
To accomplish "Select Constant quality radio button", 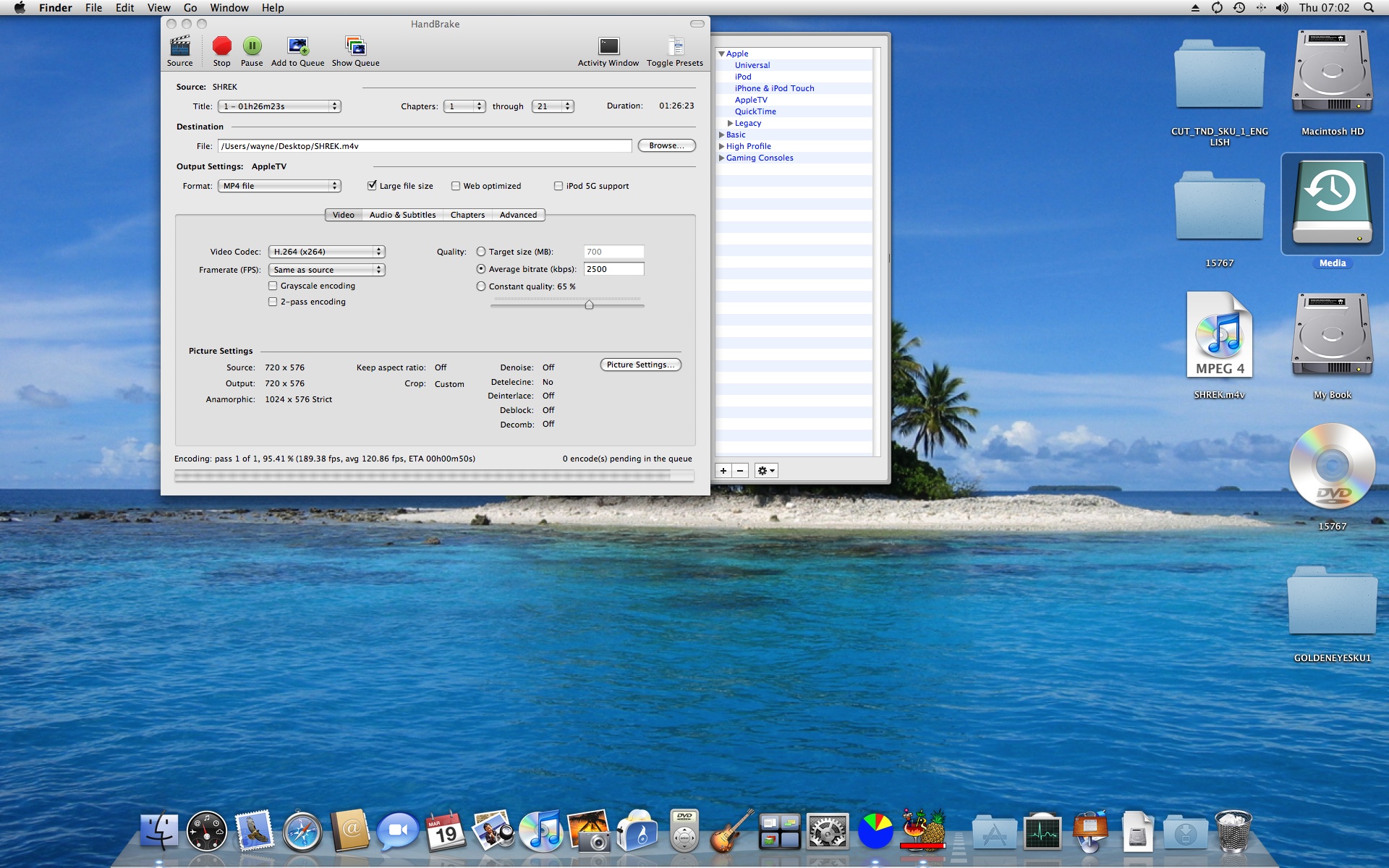I will click(481, 286).
